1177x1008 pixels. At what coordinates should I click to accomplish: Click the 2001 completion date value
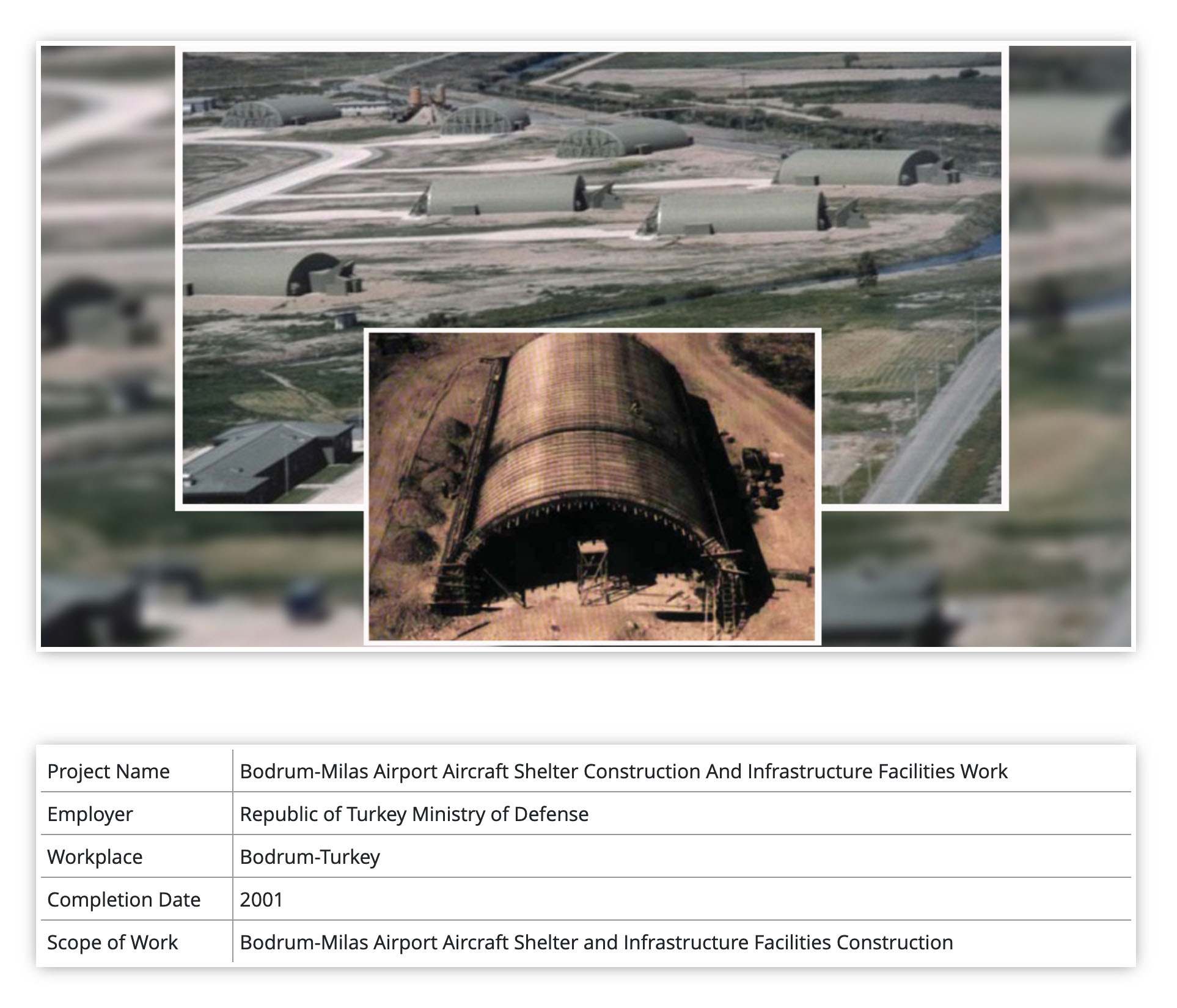(x=261, y=900)
